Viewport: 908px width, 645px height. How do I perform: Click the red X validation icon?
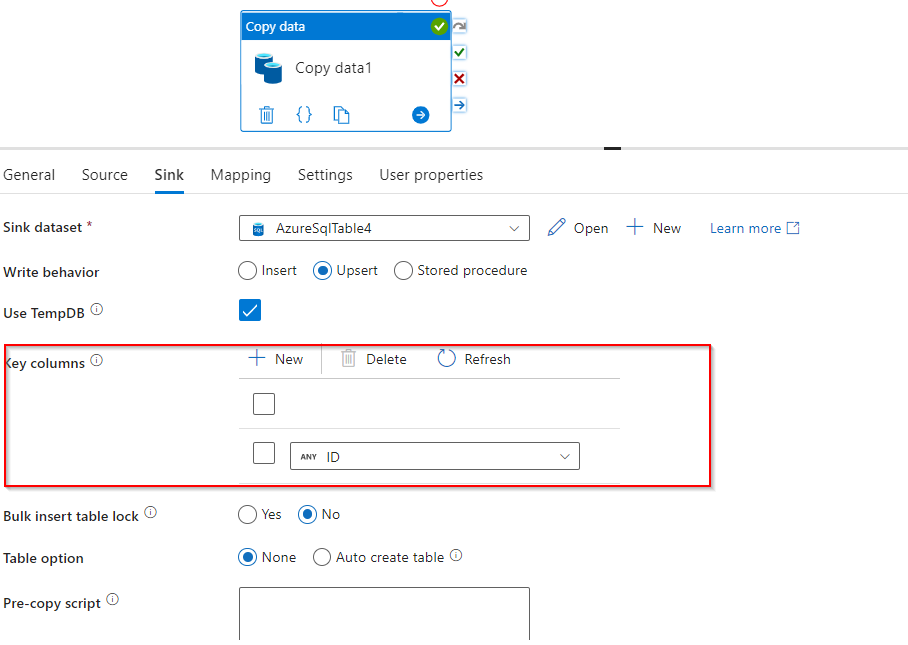(459, 78)
